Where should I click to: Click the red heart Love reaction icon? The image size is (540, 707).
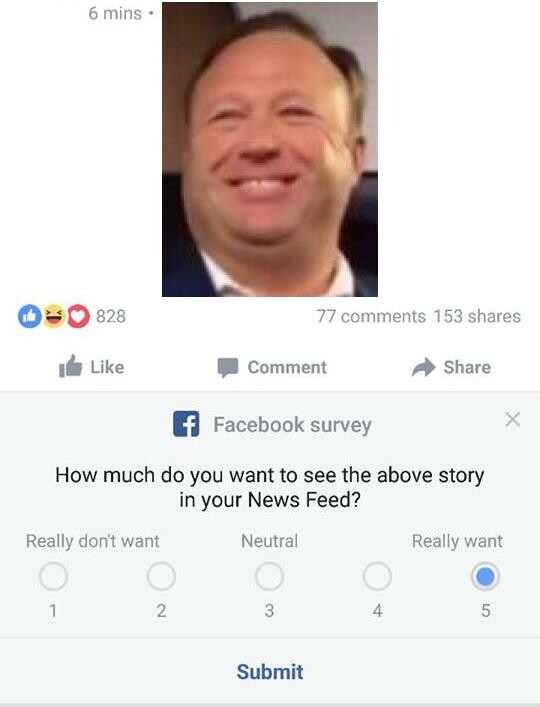pyautogui.click(x=78, y=316)
